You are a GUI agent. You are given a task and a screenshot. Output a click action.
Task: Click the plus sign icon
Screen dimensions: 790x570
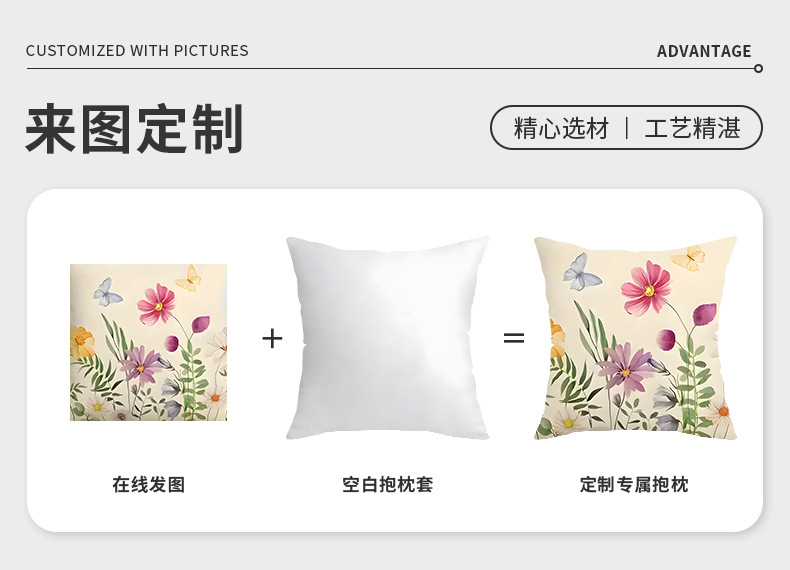(x=272, y=338)
